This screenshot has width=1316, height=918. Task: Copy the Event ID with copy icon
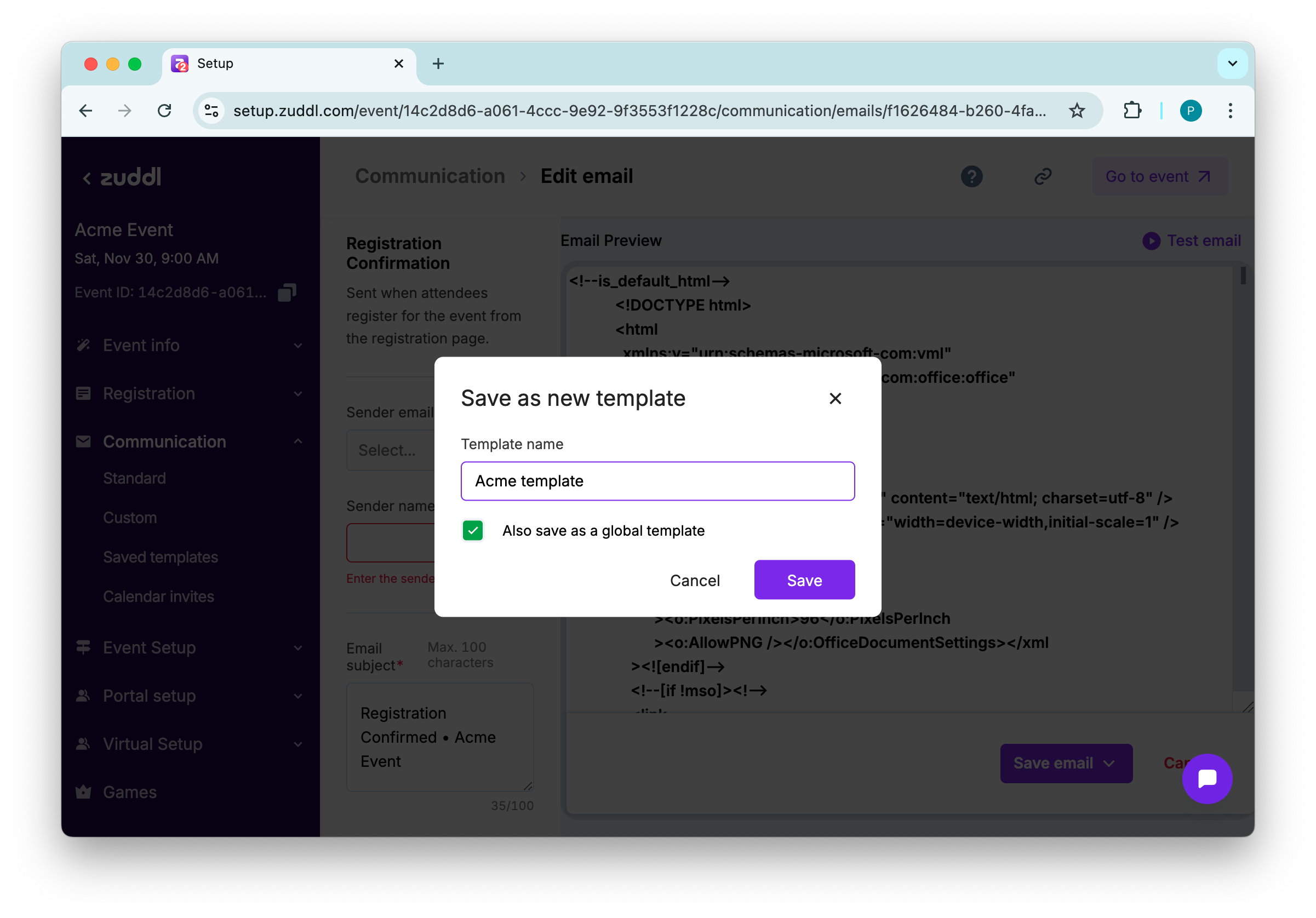coord(287,292)
